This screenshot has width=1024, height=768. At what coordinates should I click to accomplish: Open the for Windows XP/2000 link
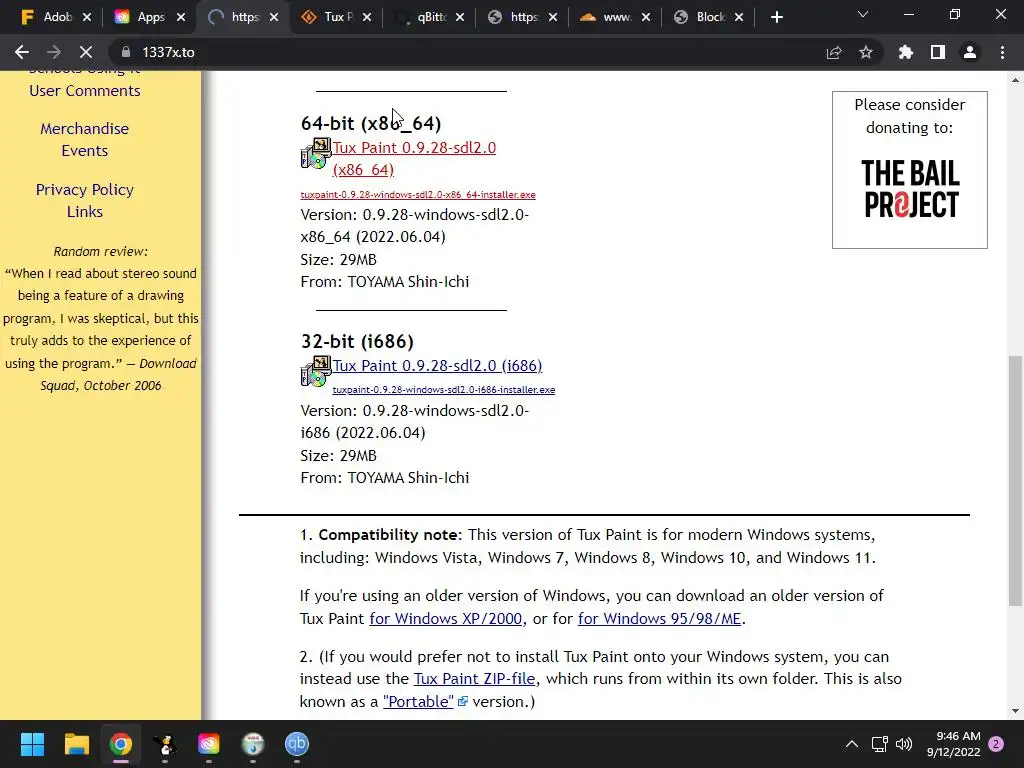coord(445,618)
